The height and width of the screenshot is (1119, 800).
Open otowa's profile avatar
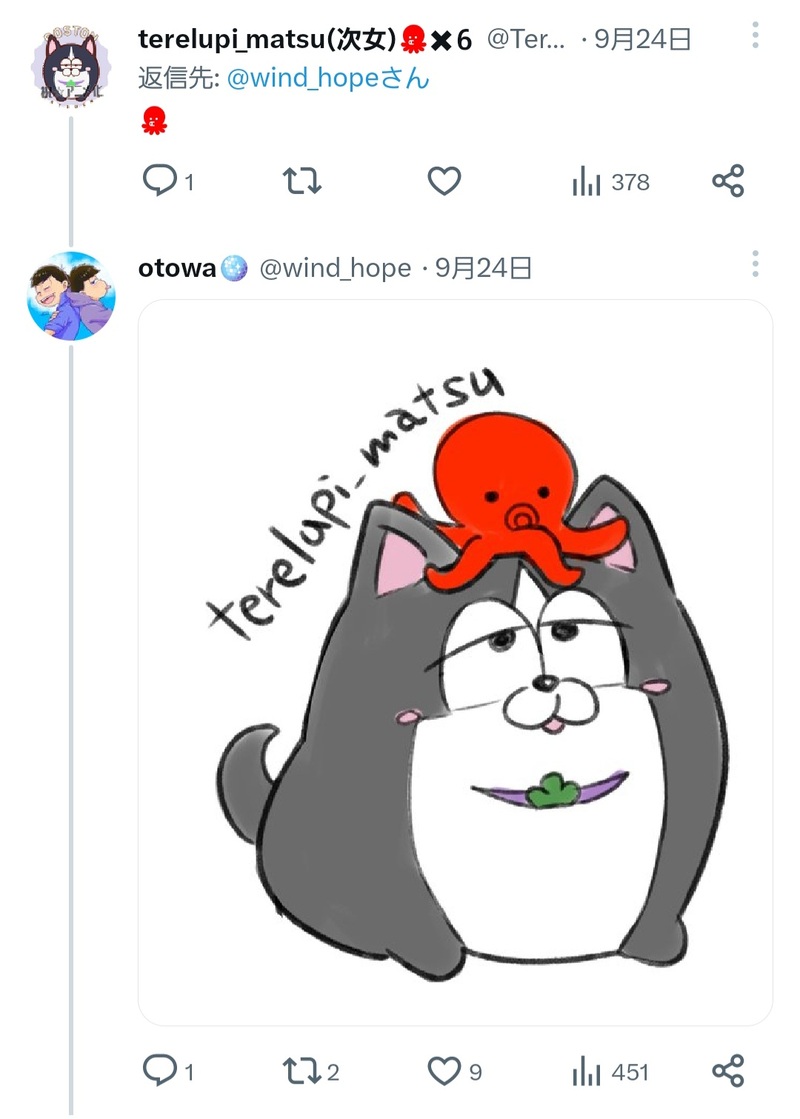[70, 296]
